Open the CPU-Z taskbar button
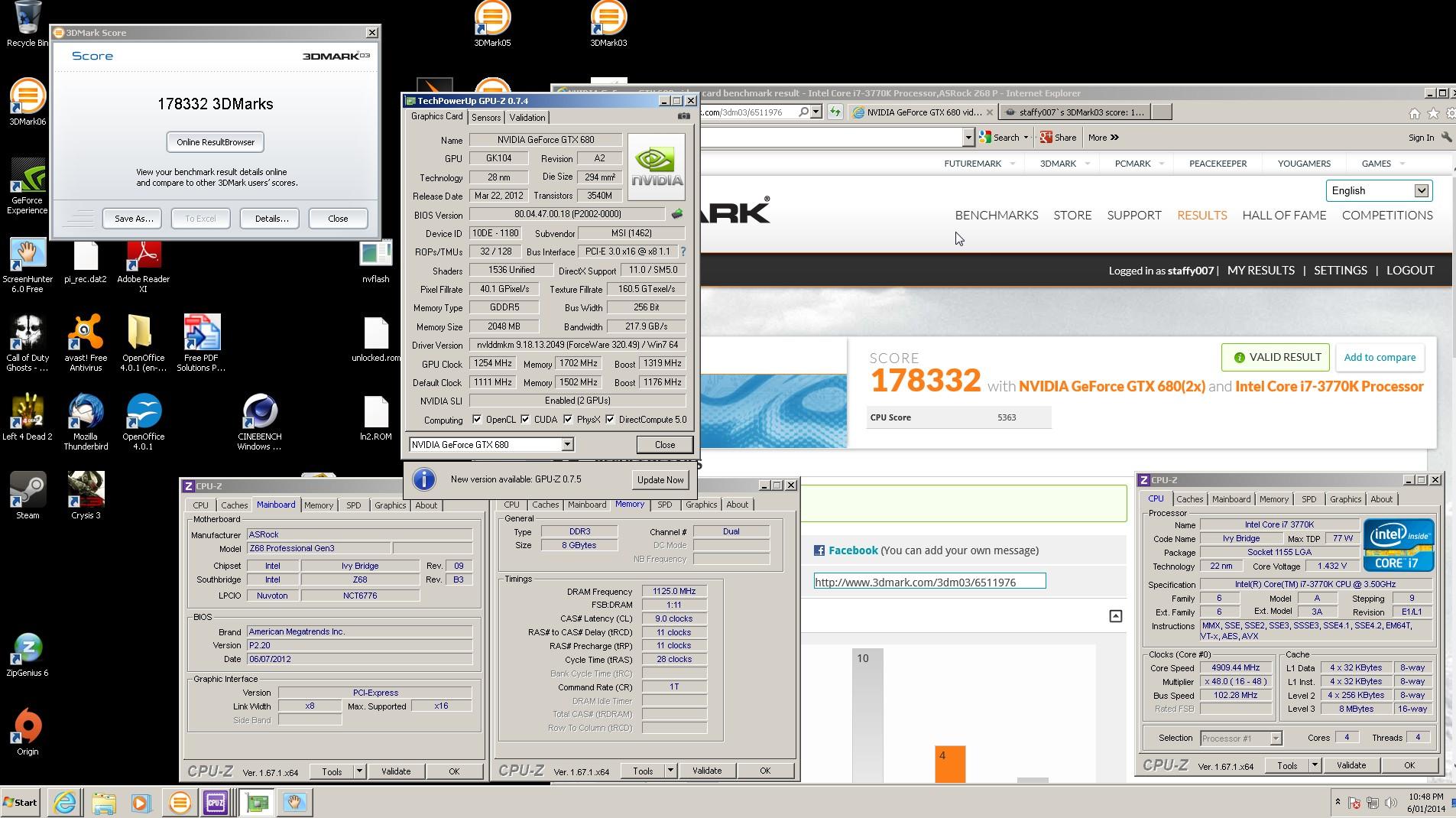The width and height of the screenshot is (1456, 818). [216, 803]
